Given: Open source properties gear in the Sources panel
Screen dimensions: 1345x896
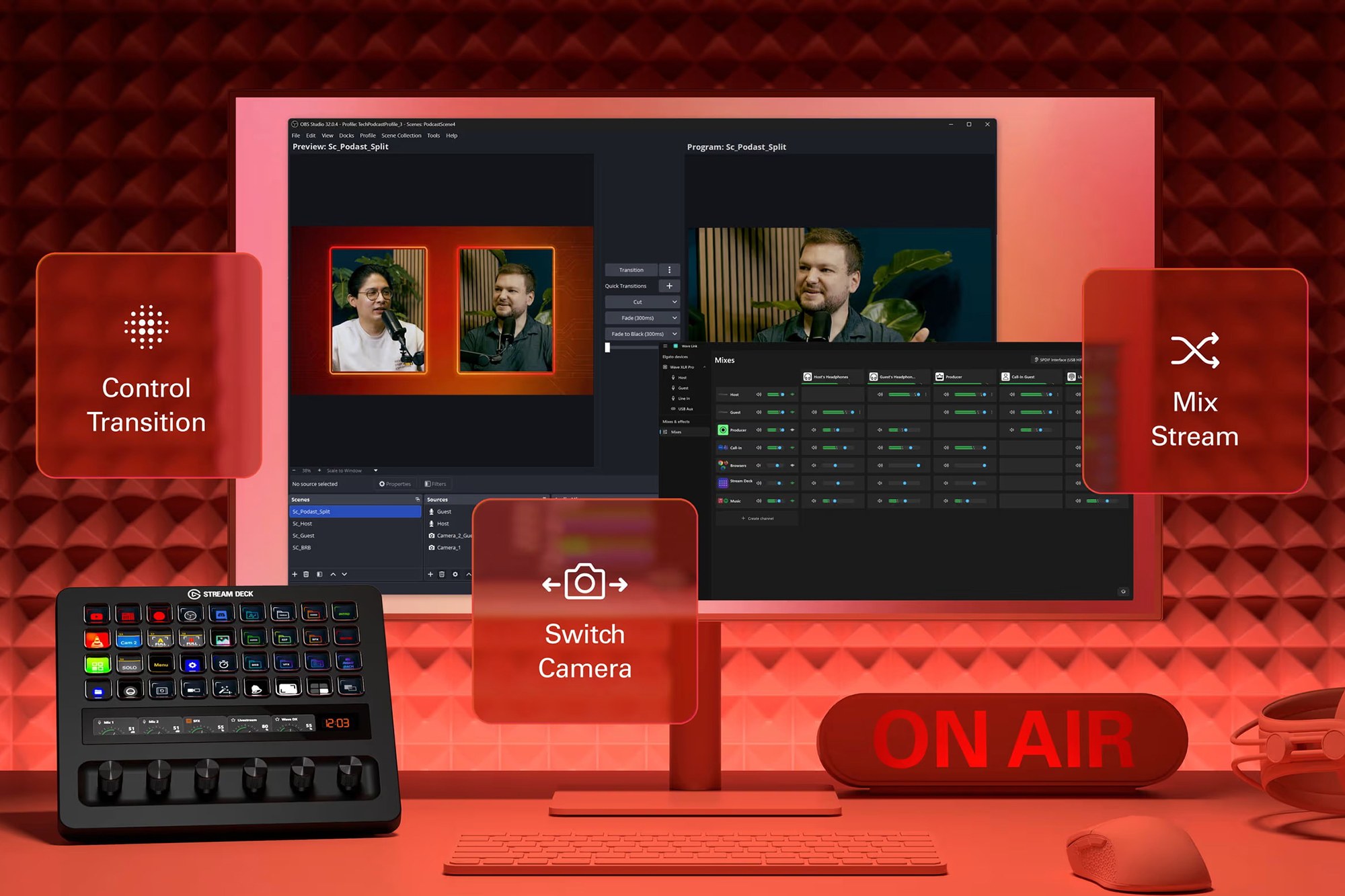Looking at the screenshot, I should (455, 574).
